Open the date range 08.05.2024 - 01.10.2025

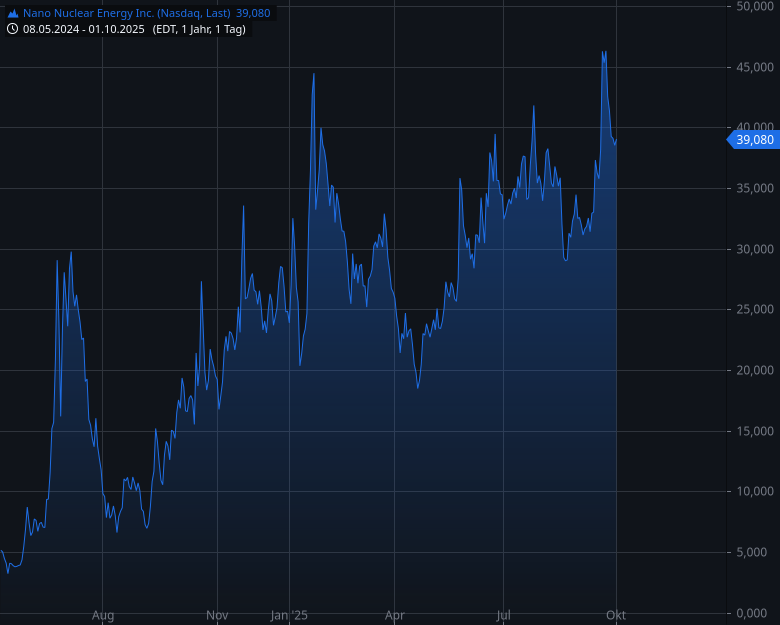click(84, 29)
